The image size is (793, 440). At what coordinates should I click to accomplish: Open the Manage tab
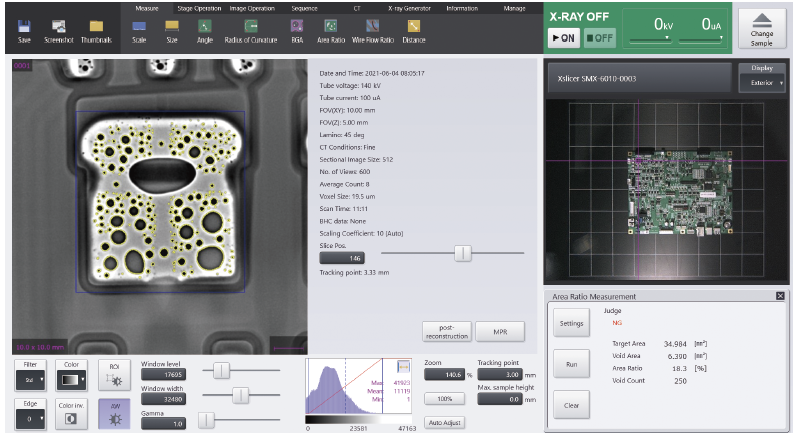tap(514, 9)
